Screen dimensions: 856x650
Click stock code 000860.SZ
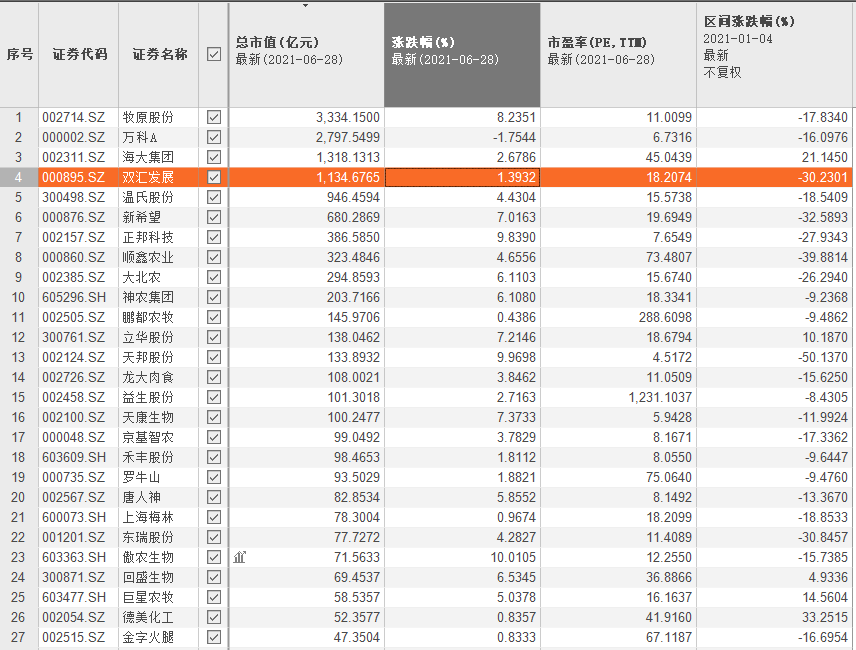click(74, 257)
